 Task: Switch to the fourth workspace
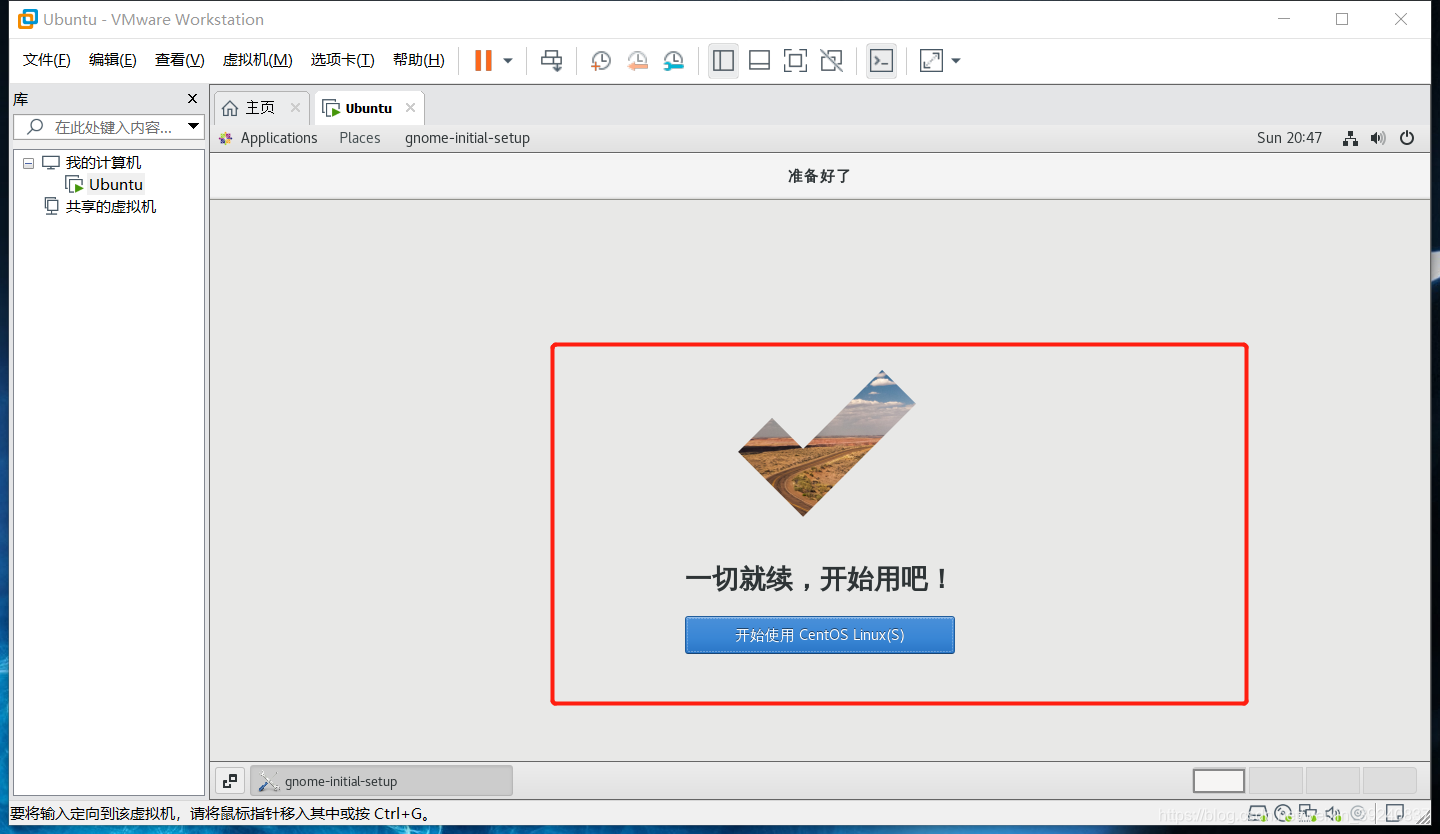tap(1390, 781)
